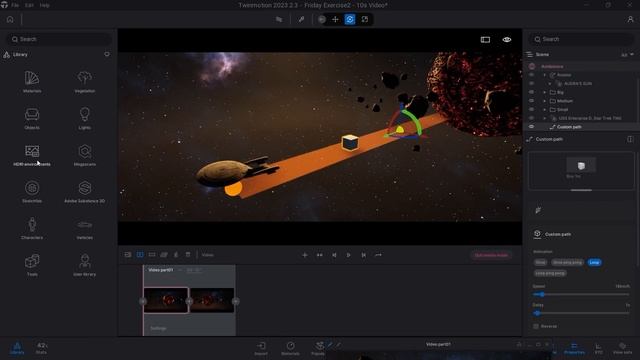Add a new media with plus button
The width and height of the screenshot is (640, 360).
(304, 255)
